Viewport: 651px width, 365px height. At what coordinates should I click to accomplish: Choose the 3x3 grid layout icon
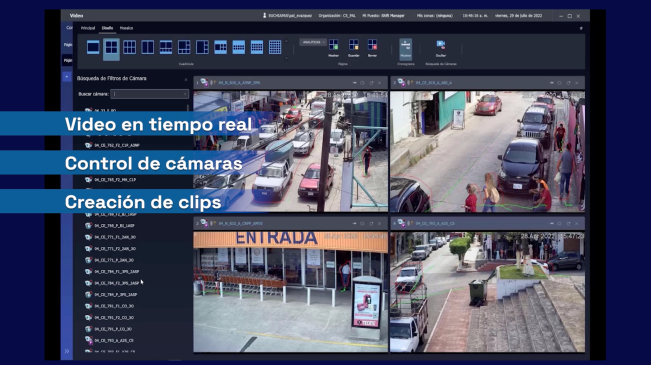click(130, 47)
